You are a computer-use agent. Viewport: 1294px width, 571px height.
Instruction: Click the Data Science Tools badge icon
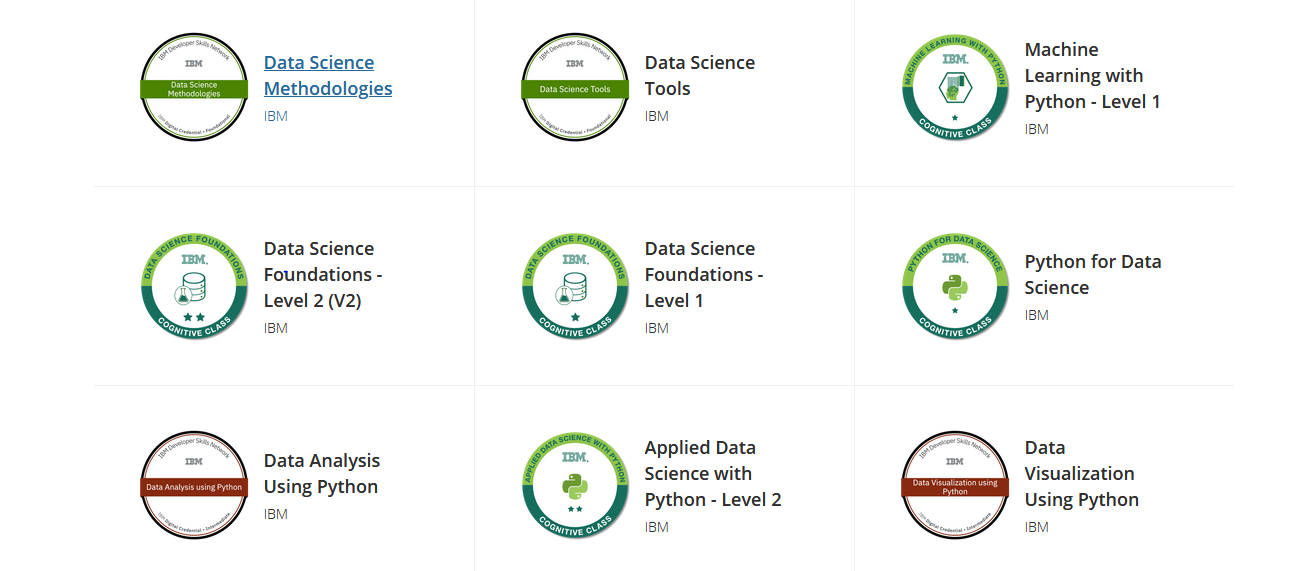click(x=575, y=88)
